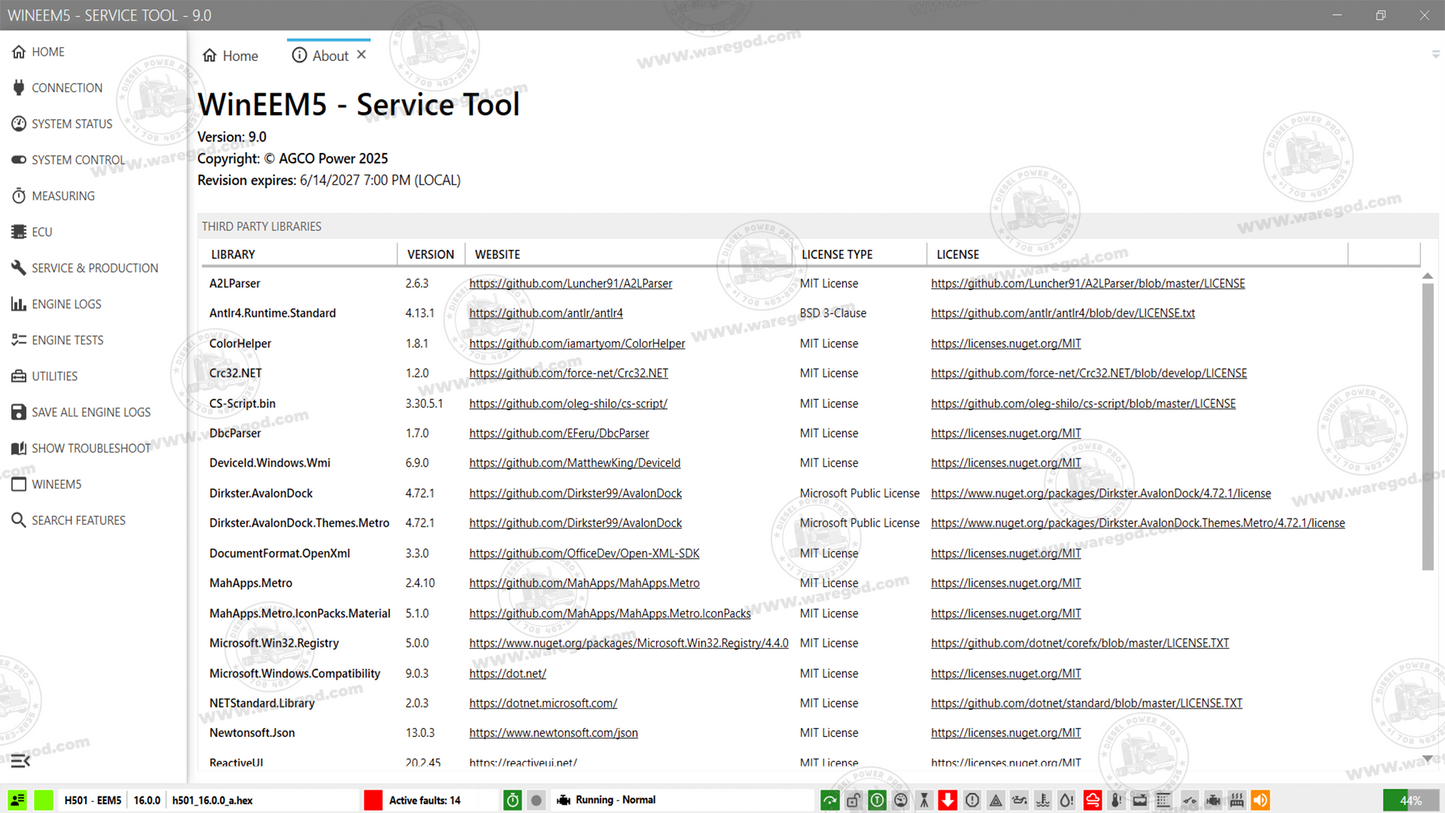Open the SYSTEM STATUS sidebar section
This screenshot has height=813, width=1445.
click(72, 123)
